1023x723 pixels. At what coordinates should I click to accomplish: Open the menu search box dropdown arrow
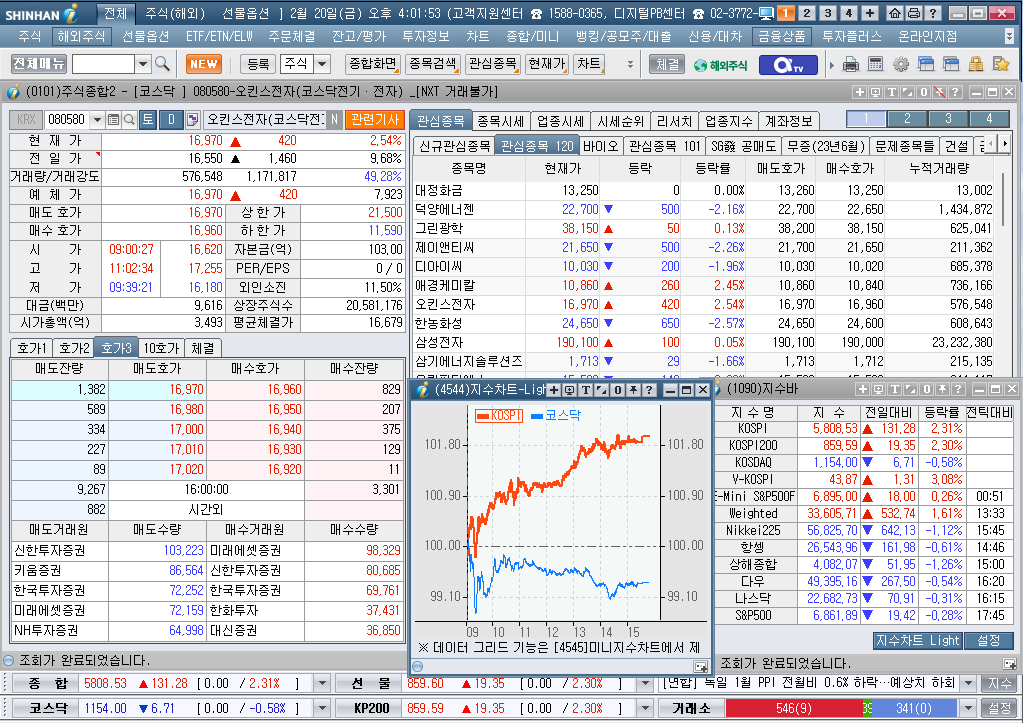pos(144,64)
